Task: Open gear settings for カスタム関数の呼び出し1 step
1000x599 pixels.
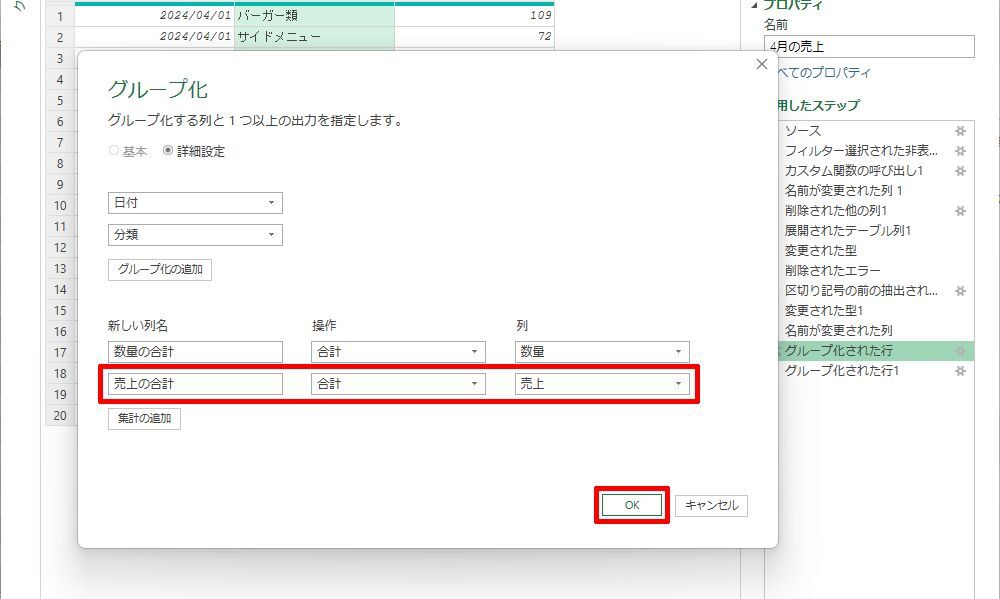Action: 960,171
